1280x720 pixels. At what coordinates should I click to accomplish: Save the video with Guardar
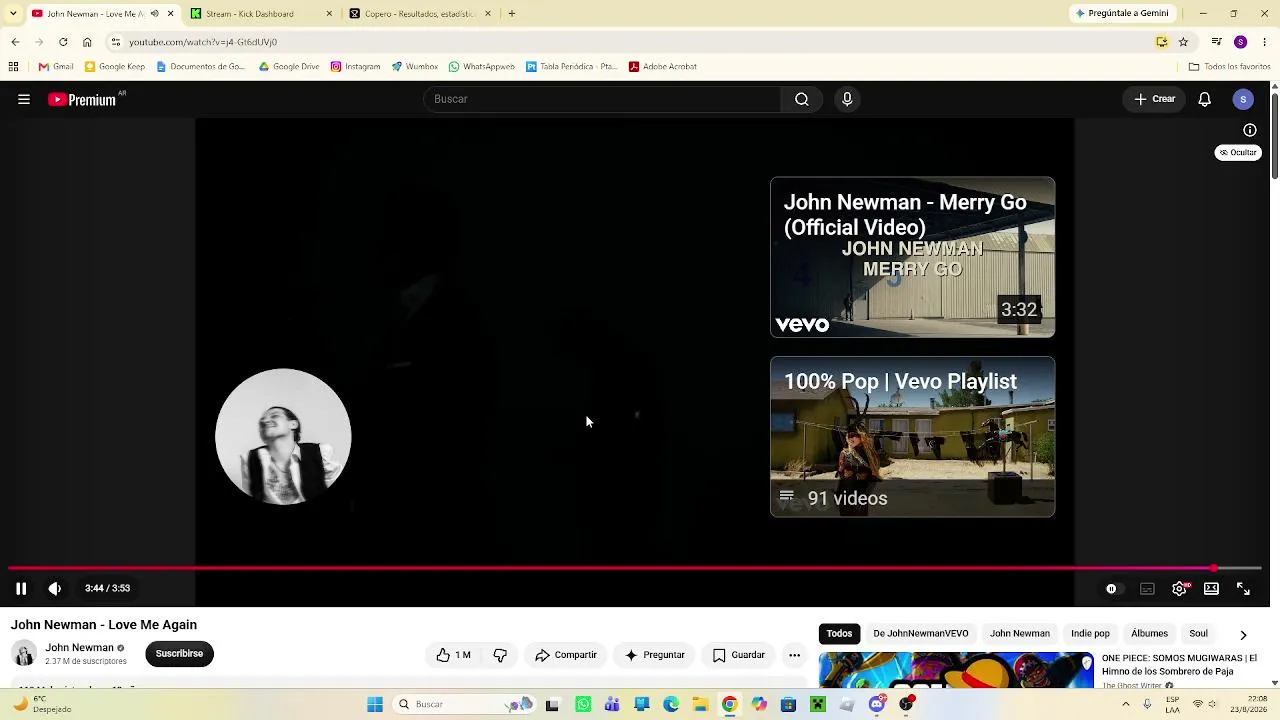coord(739,655)
